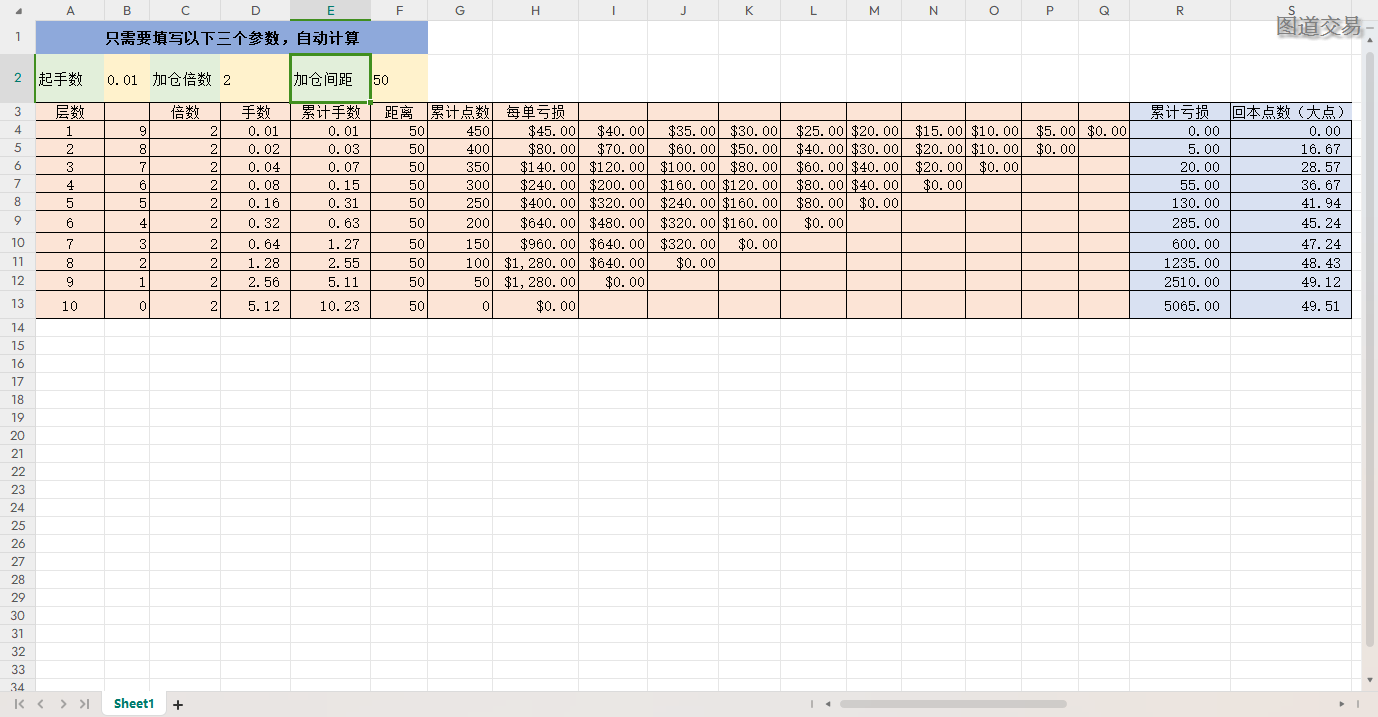Image resolution: width=1378 pixels, height=717 pixels.
Task: Add a new sheet with plus icon
Action: pos(178,705)
